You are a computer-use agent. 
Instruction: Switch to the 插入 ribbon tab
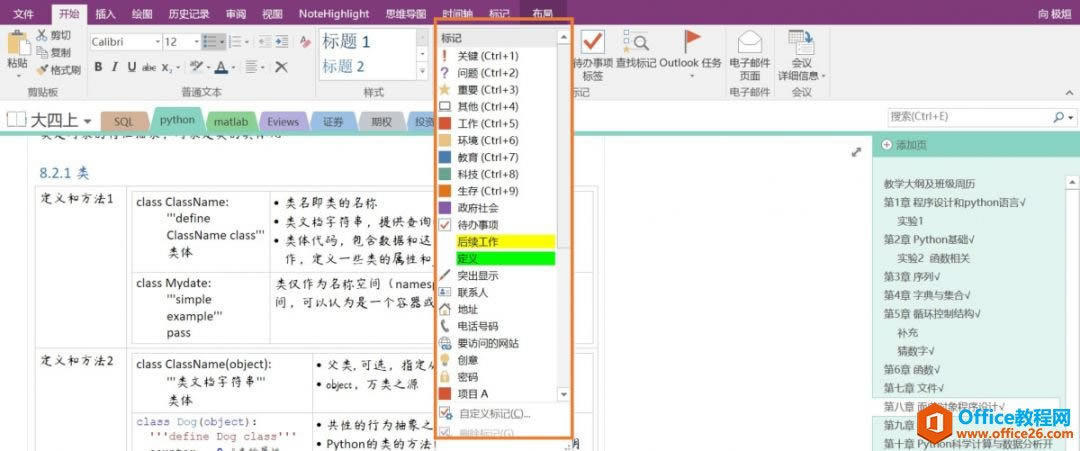[106, 13]
